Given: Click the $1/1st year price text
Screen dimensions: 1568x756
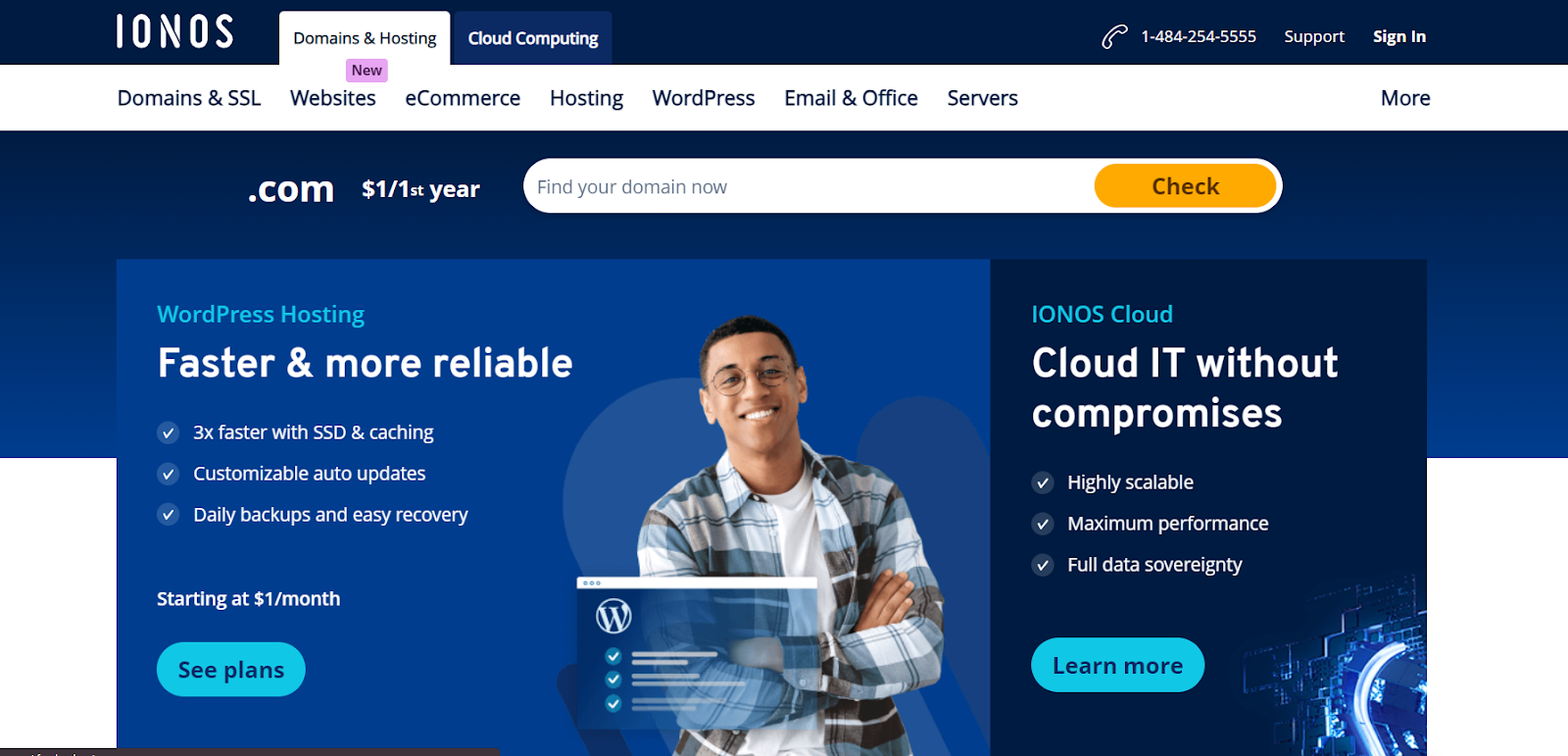Looking at the screenshot, I should point(420,188).
